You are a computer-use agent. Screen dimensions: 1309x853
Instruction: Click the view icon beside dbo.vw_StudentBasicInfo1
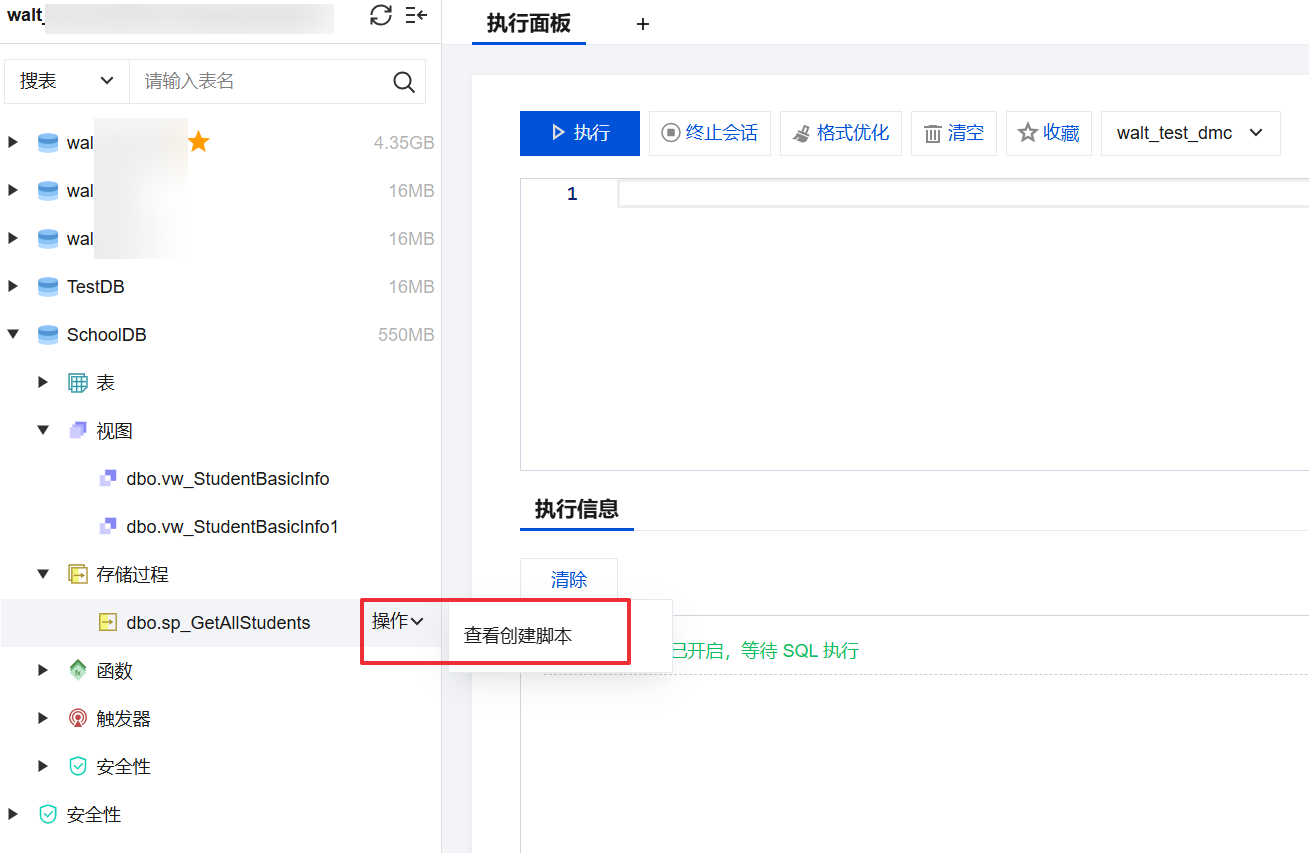pos(108,527)
